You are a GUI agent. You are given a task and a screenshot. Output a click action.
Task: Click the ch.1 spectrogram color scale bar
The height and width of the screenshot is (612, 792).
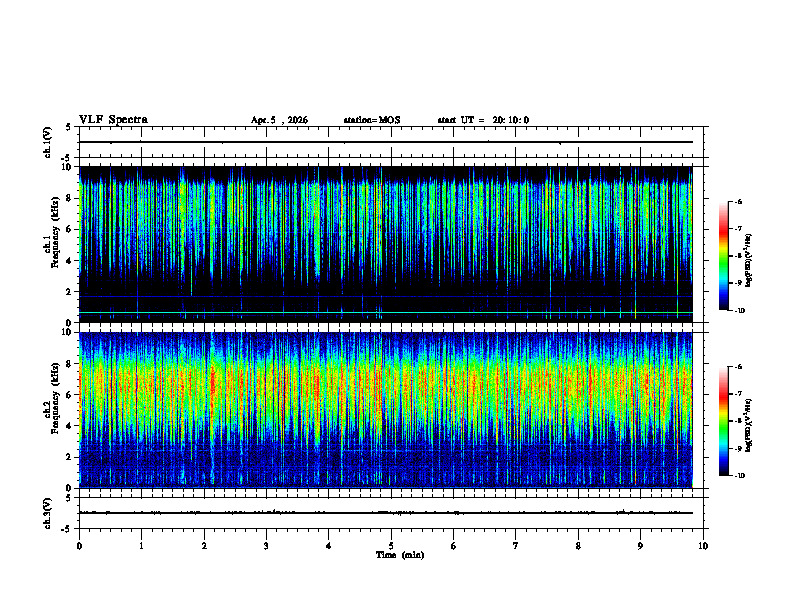[x=723, y=256]
